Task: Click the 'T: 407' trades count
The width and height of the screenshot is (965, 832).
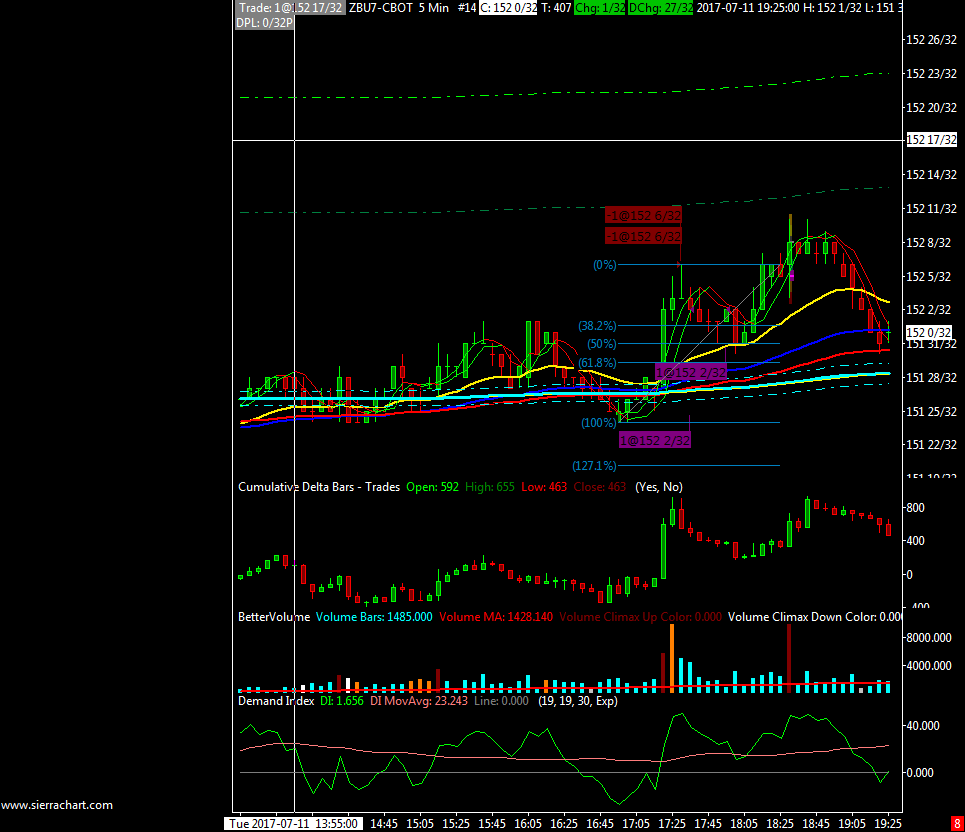Action: (556, 7)
